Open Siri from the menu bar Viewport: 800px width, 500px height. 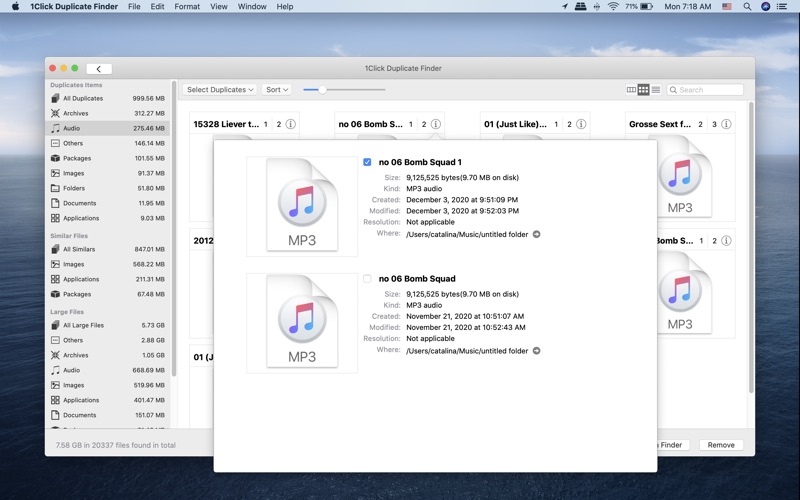(x=765, y=7)
